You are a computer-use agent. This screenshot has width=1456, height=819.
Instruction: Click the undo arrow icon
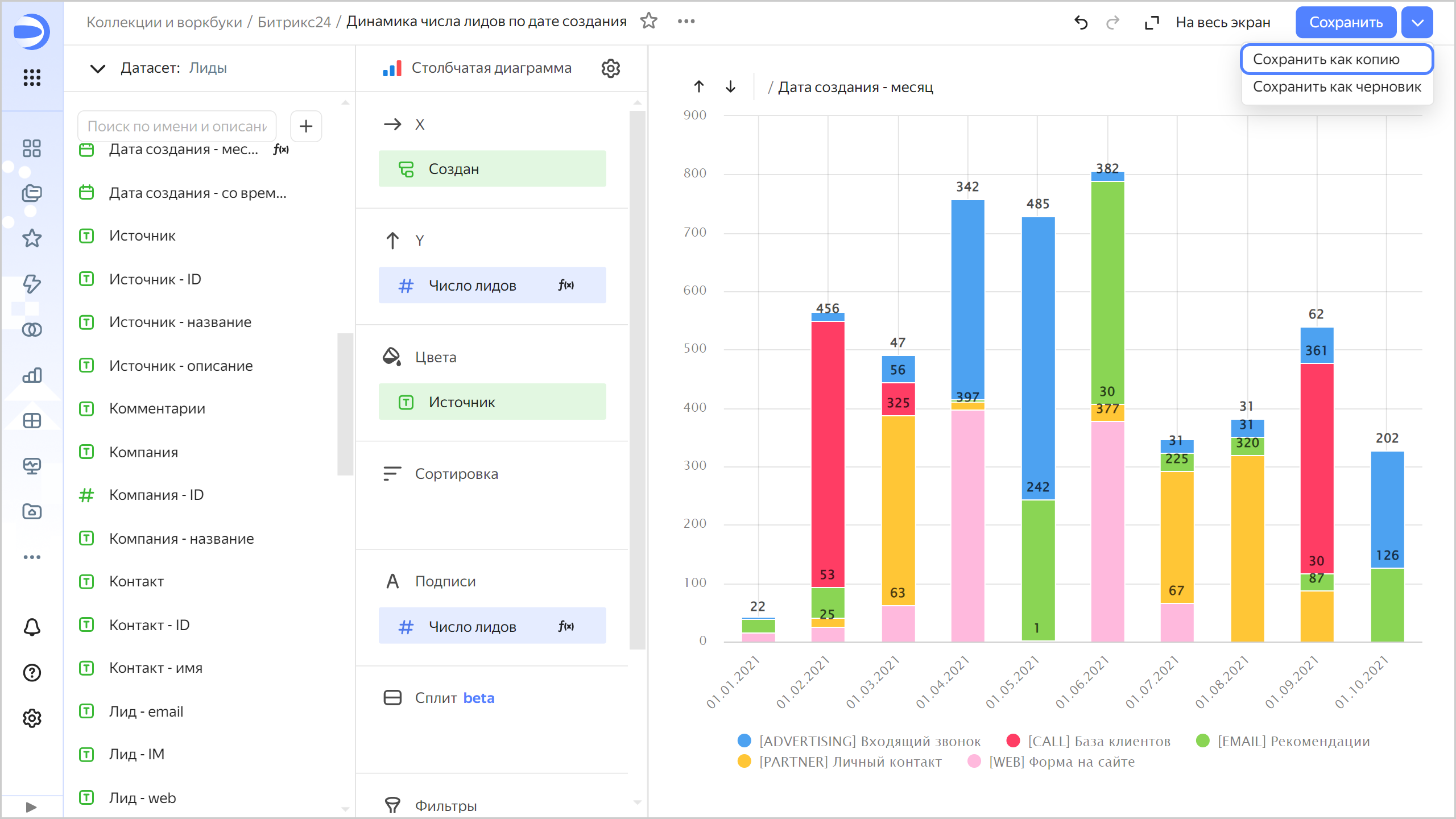(x=1081, y=22)
